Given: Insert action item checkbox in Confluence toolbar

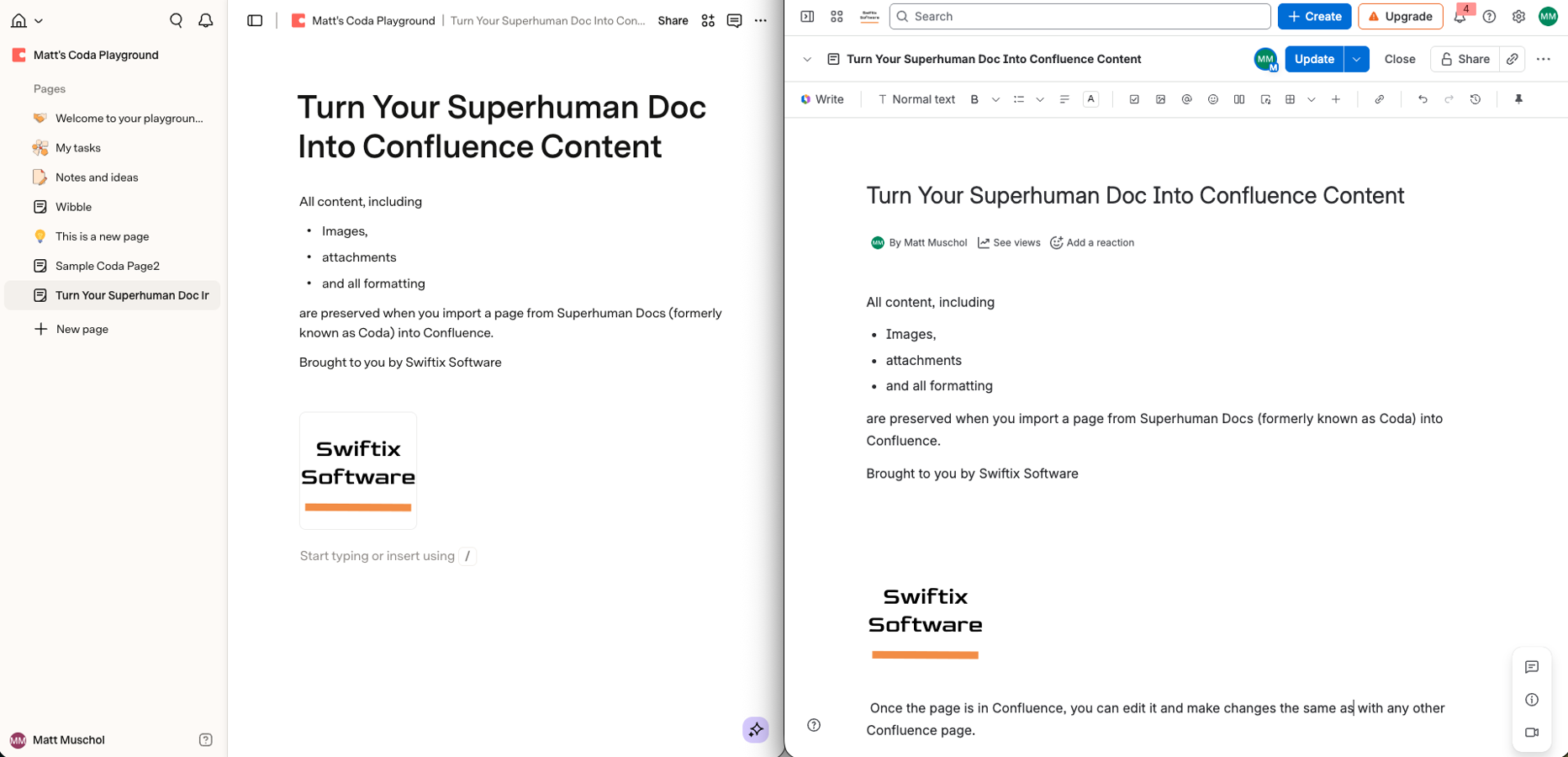Looking at the screenshot, I should (1134, 99).
